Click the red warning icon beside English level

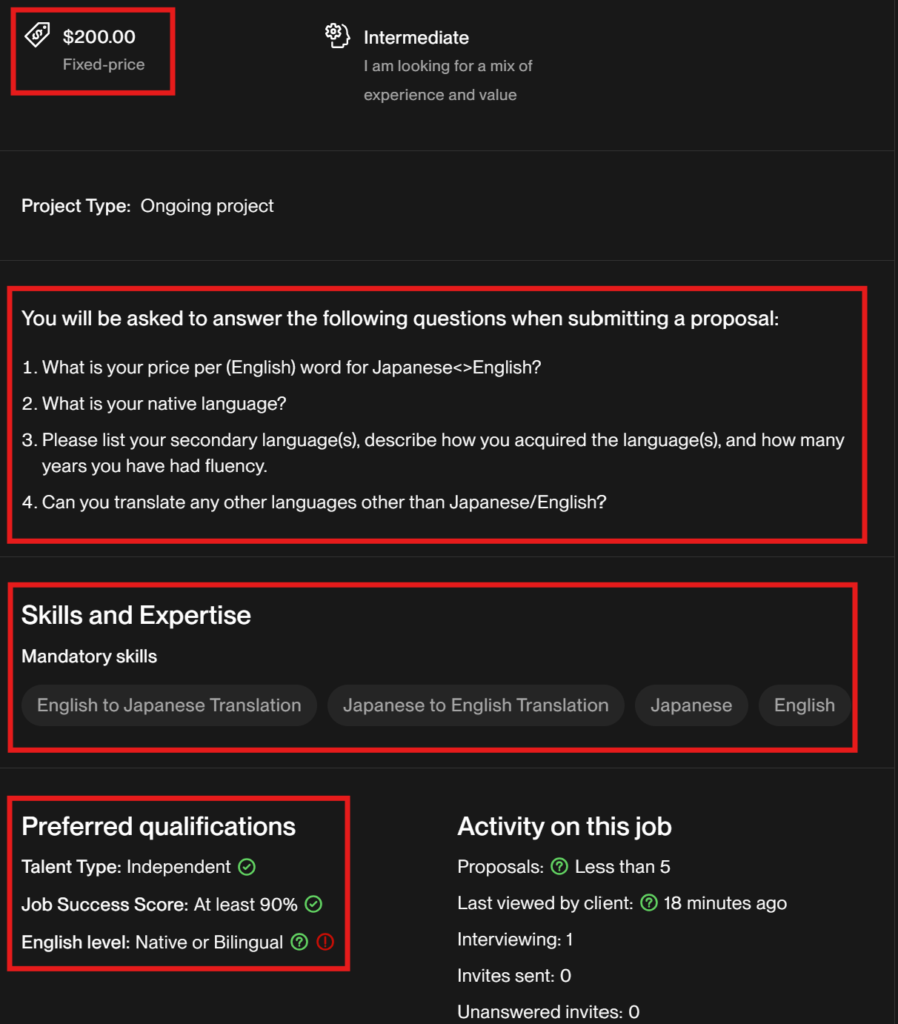click(x=325, y=942)
